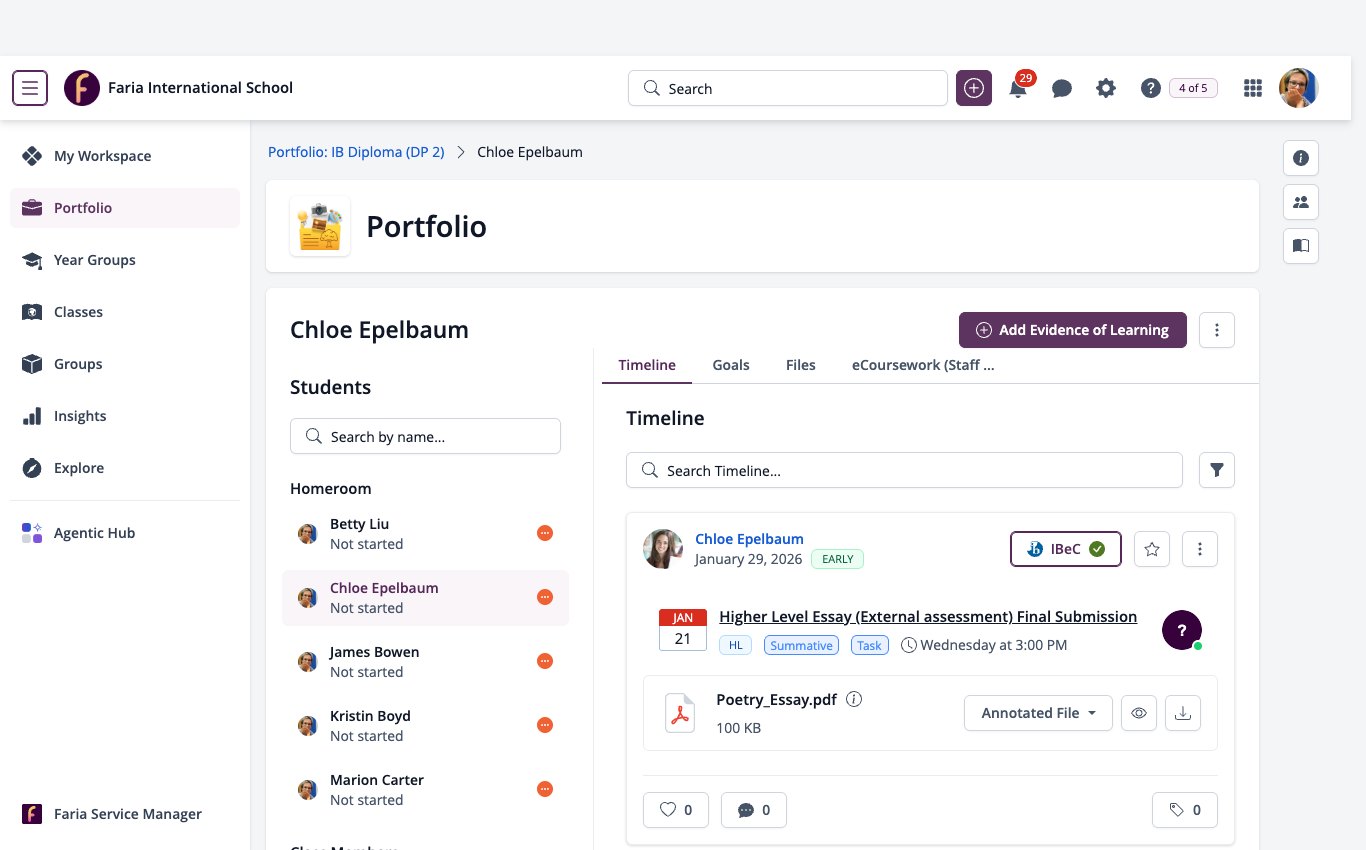
Task: Click Add Evidence of Learning button
Action: click(x=1073, y=330)
